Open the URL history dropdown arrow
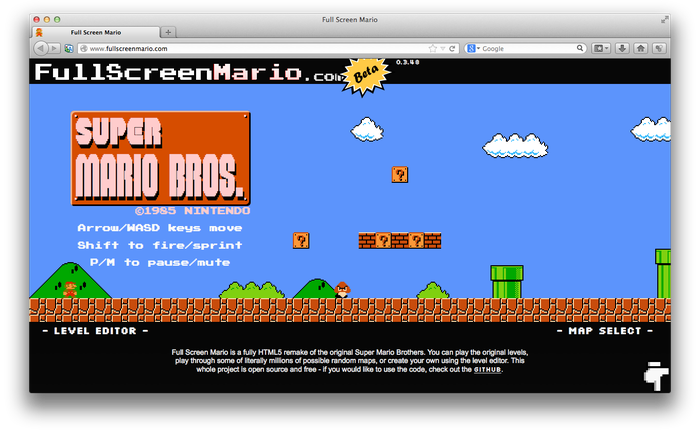Viewport: 700px width, 430px height. (x=443, y=49)
